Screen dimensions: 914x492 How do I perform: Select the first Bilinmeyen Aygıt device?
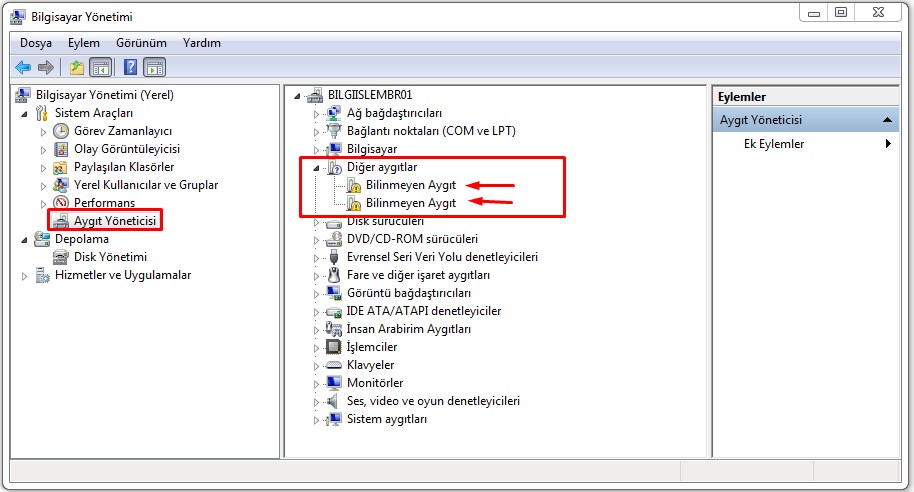[x=410, y=185]
